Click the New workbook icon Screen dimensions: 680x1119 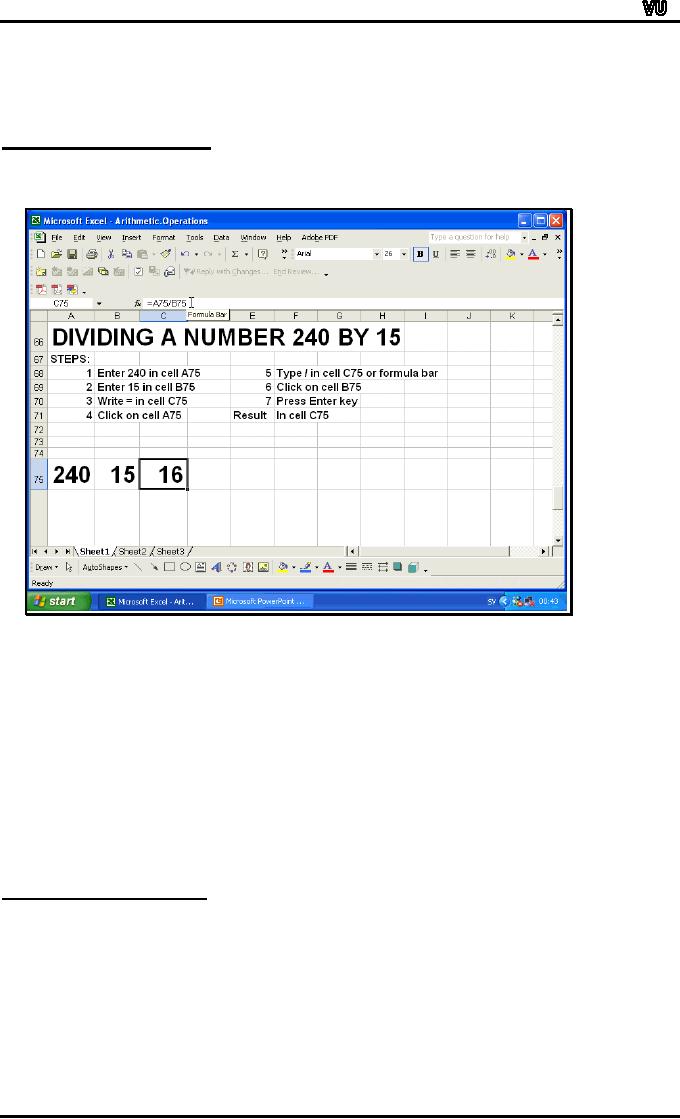point(41,254)
